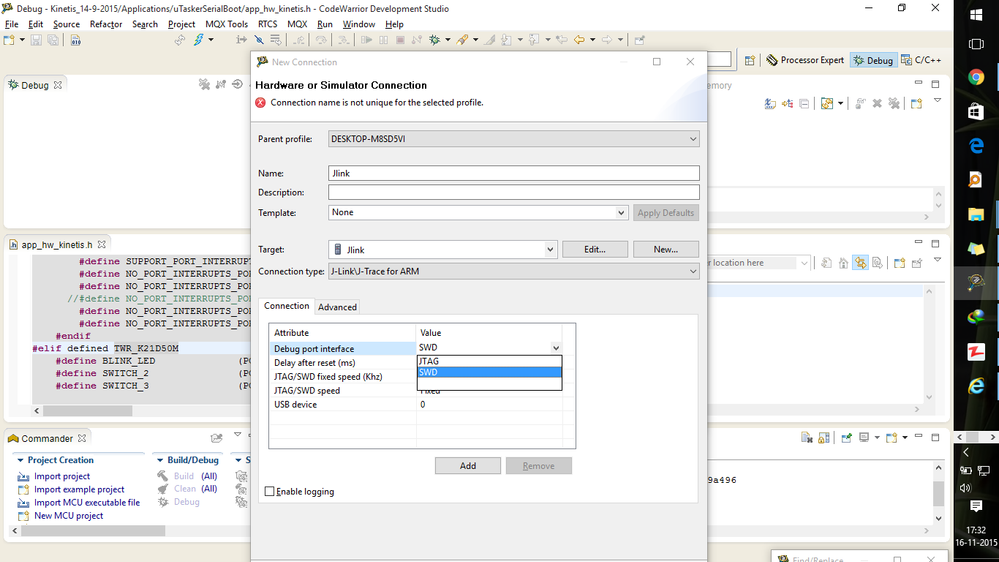This screenshot has width=999, height=562.
Task: Open File Explorer from side taskbar
Action: pyautogui.click(x=976, y=214)
